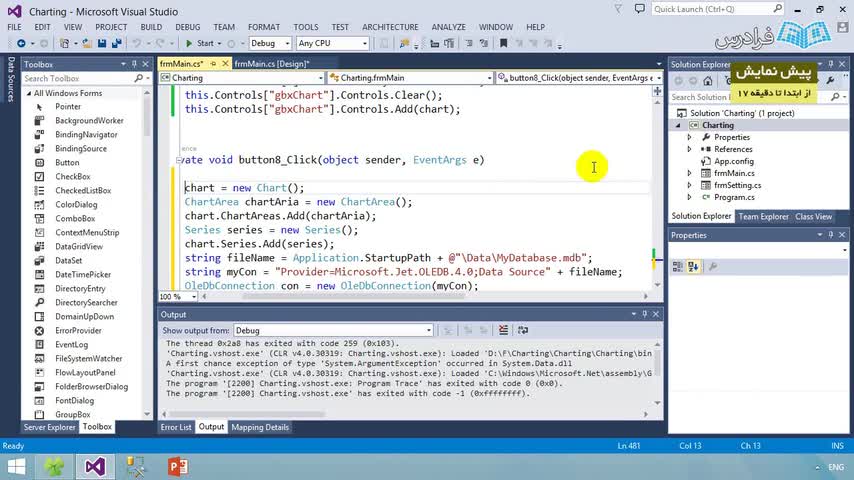Open the Debug configuration dropdown
The height and width of the screenshot is (480, 854).
pyautogui.click(x=271, y=43)
